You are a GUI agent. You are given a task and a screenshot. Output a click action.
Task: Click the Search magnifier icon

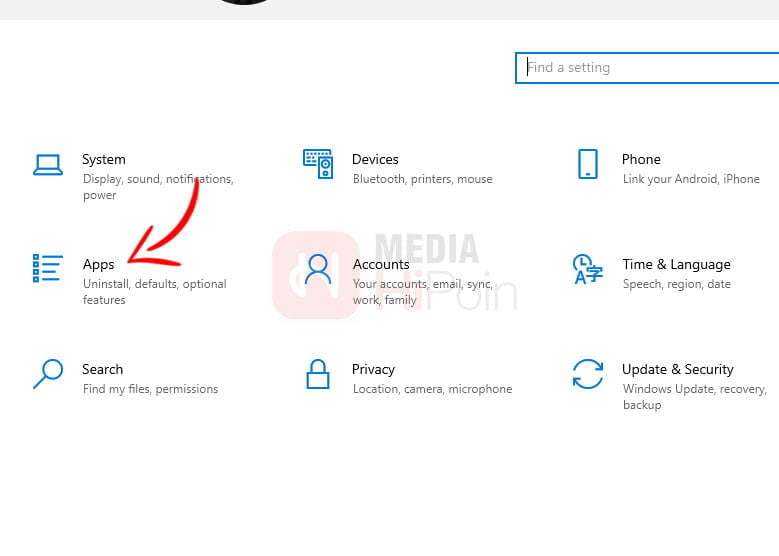(48, 374)
